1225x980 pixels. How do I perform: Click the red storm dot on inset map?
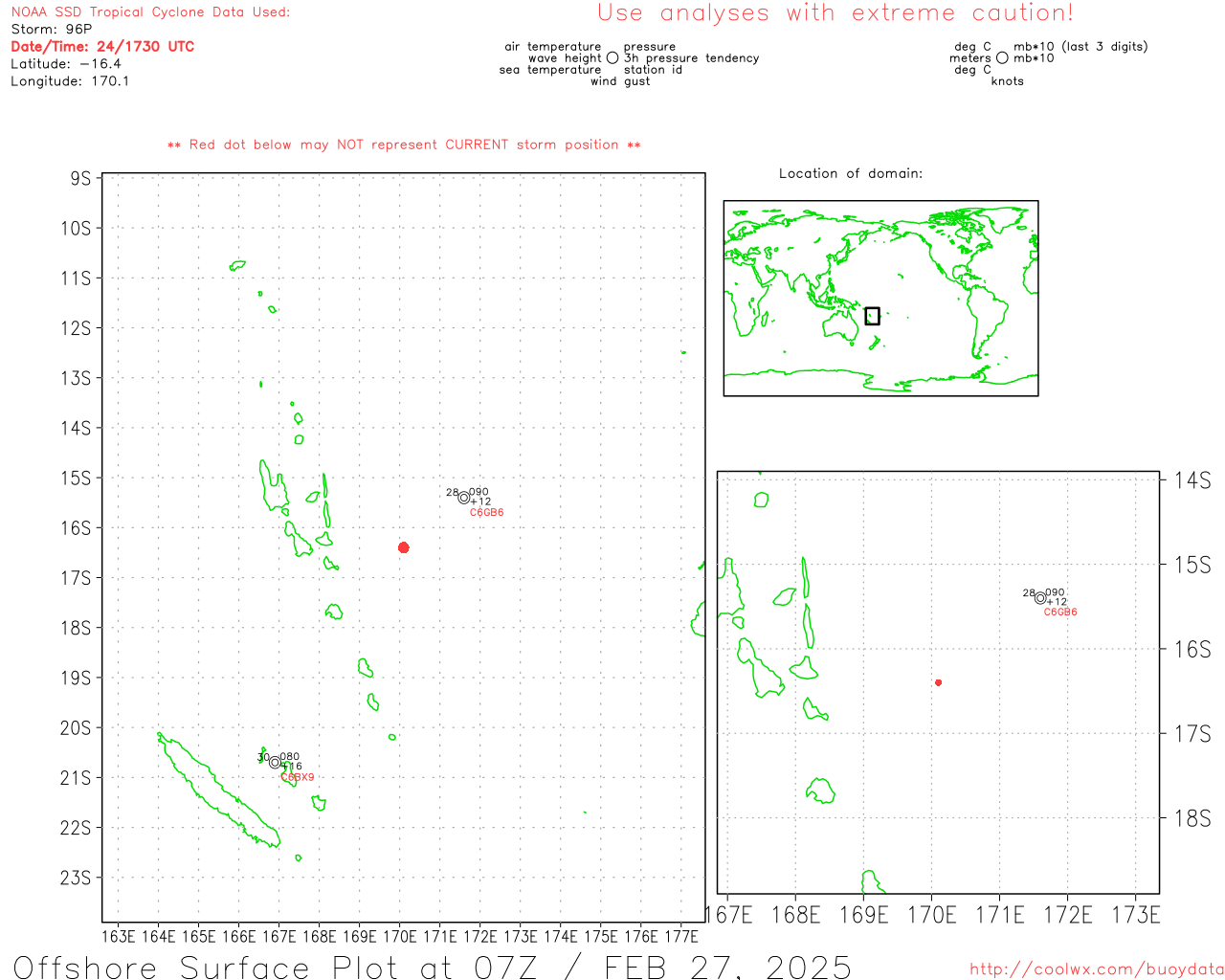click(x=939, y=682)
